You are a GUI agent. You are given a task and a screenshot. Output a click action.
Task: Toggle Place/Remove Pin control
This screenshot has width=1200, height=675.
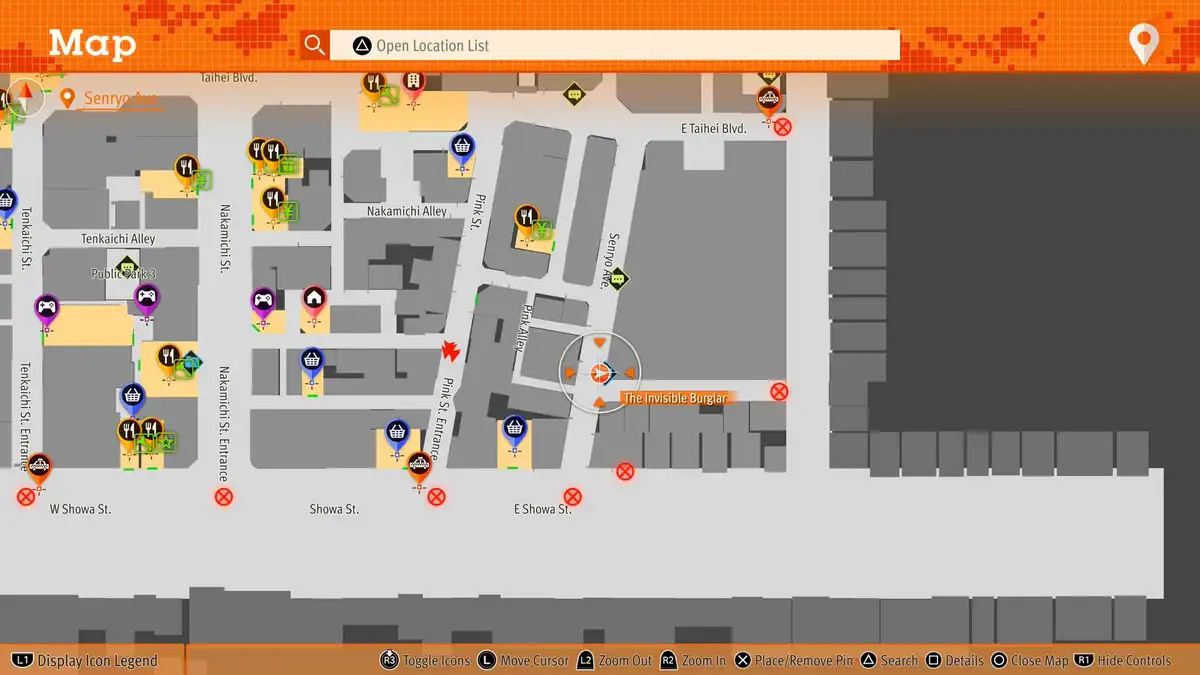795,660
